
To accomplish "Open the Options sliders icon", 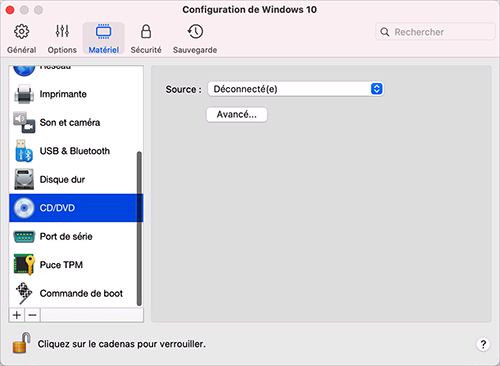I will (x=62, y=31).
